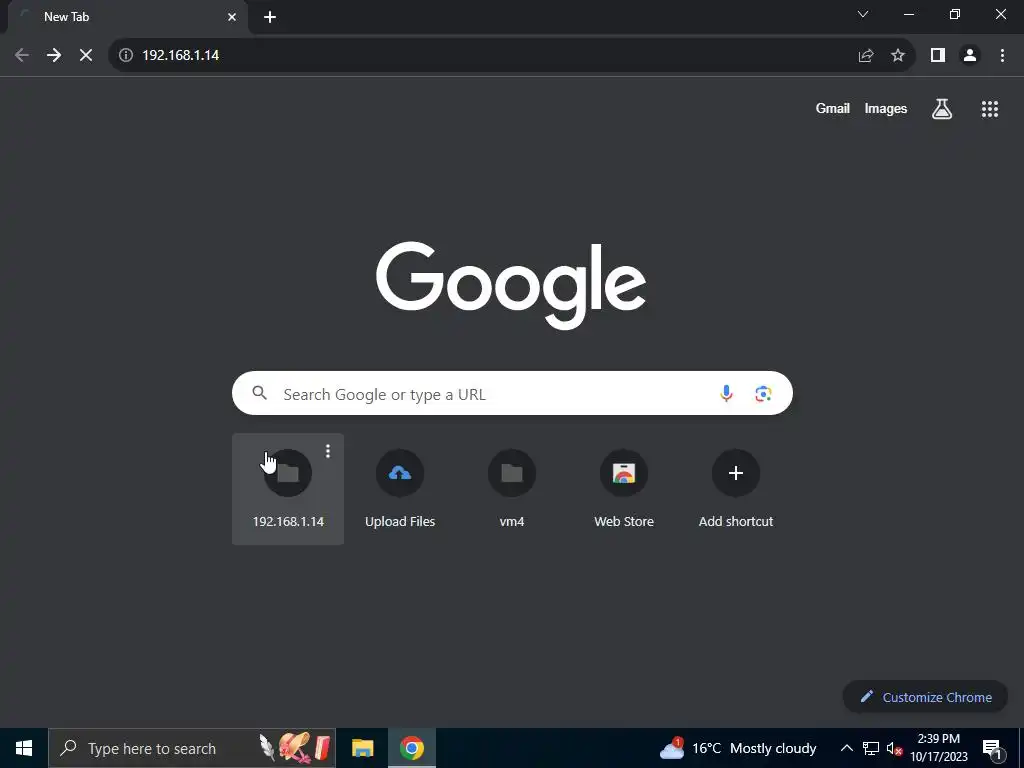Open the Chrome profile menu

(x=970, y=56)
